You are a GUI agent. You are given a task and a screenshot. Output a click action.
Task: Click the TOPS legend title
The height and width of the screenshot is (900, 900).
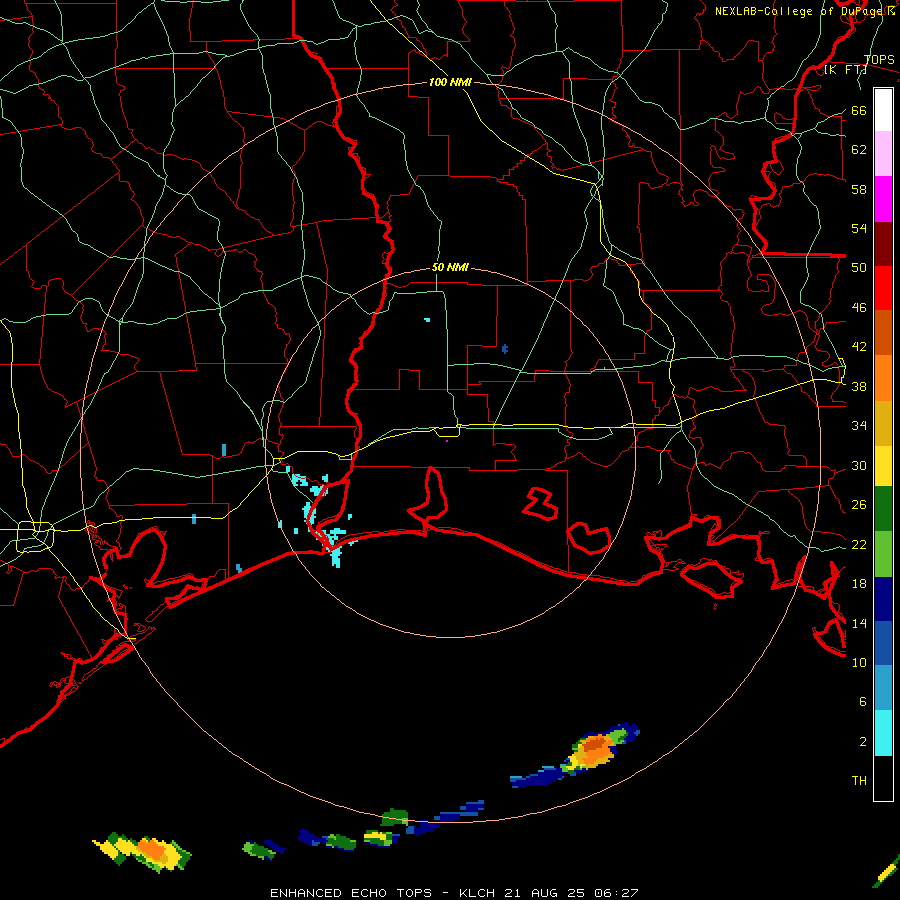879,60
